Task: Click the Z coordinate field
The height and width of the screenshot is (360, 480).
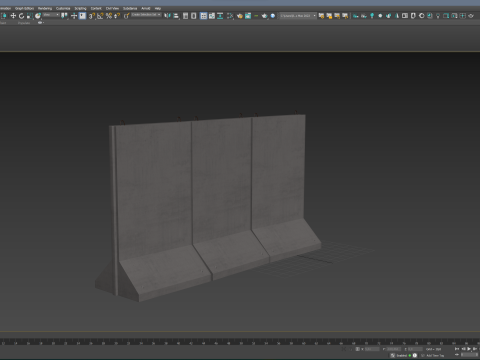Action: click(x=415, y=349)
